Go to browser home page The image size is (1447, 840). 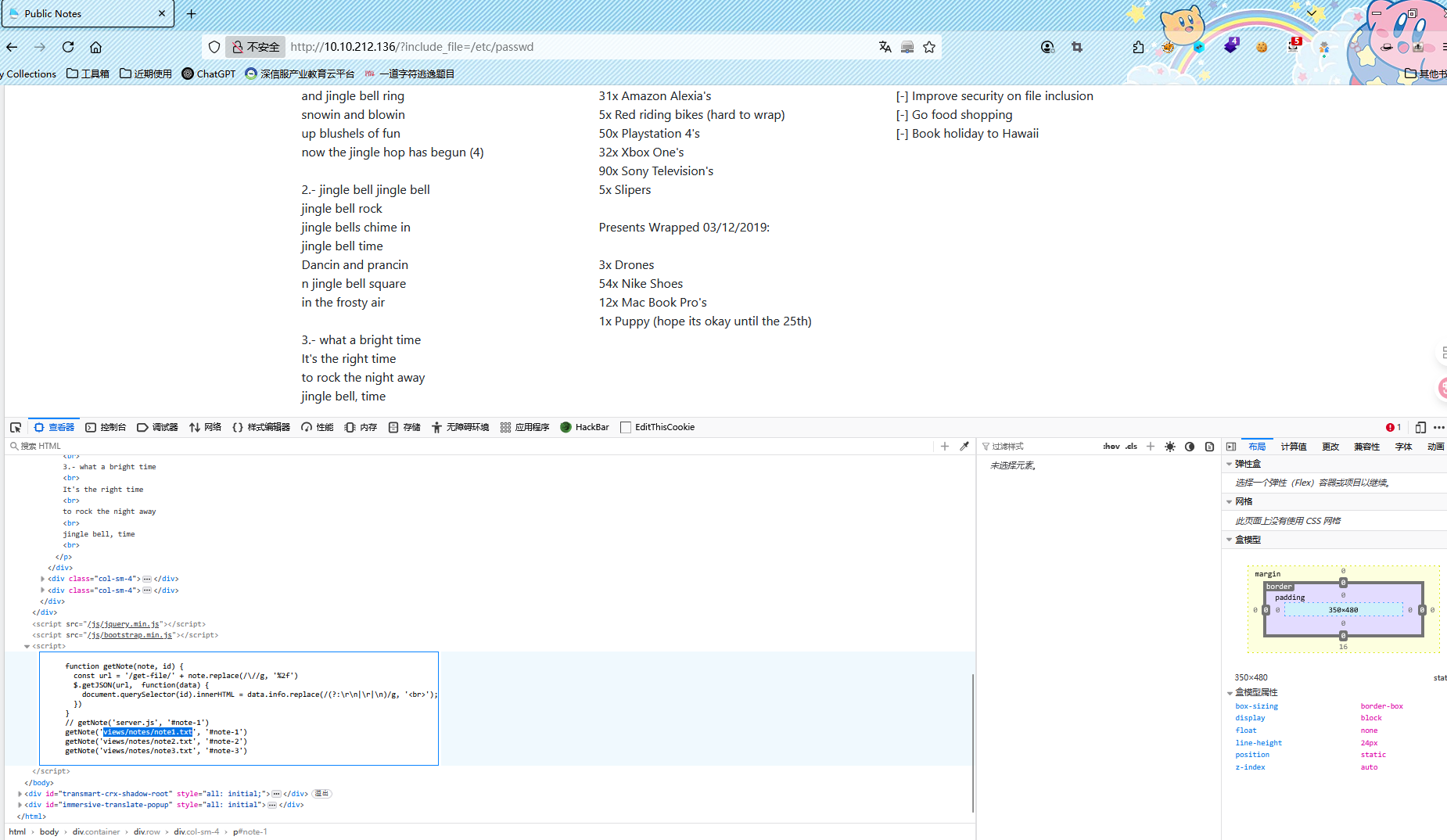(95, 47)
